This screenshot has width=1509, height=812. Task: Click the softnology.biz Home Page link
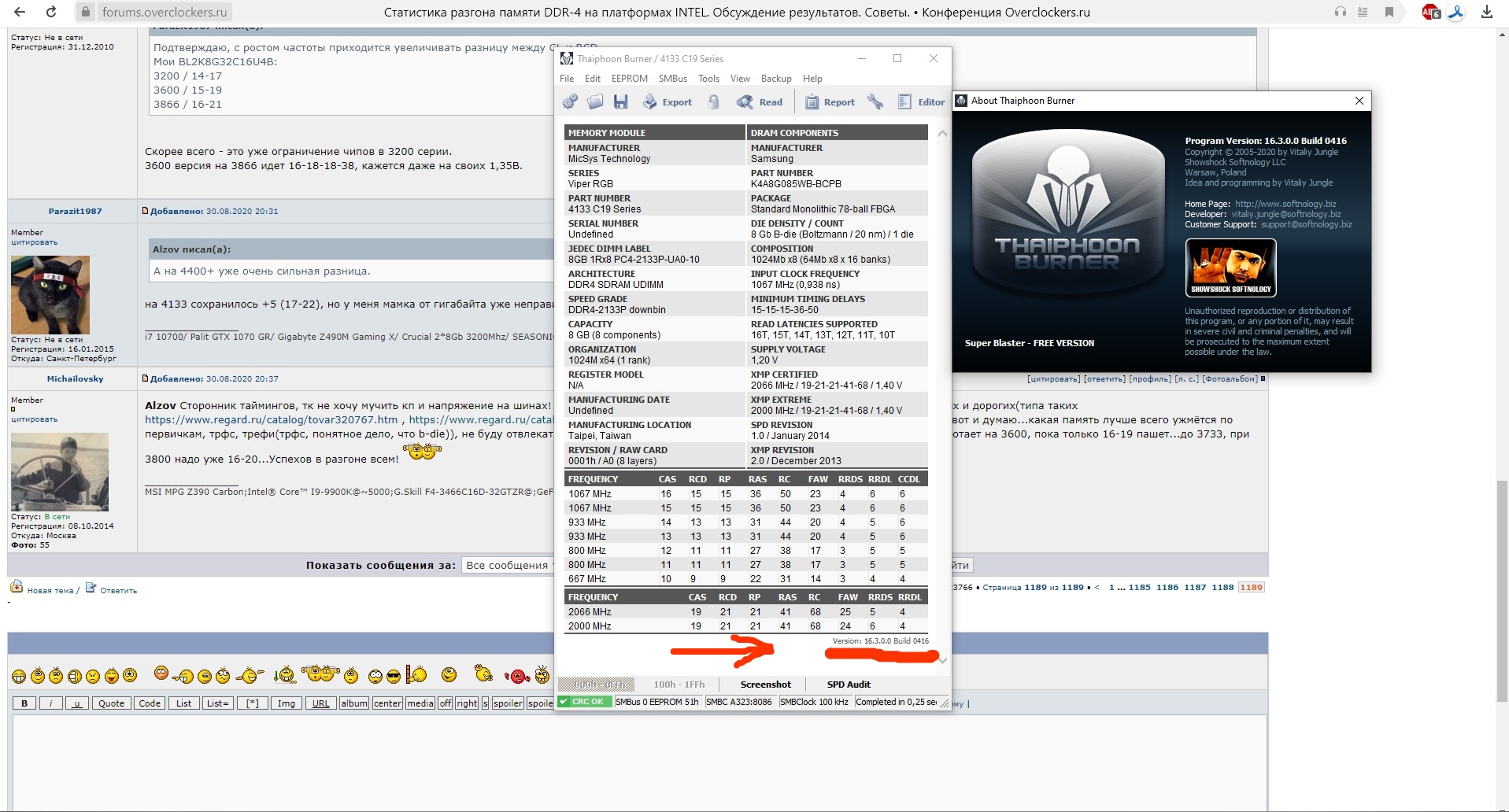1285,204
